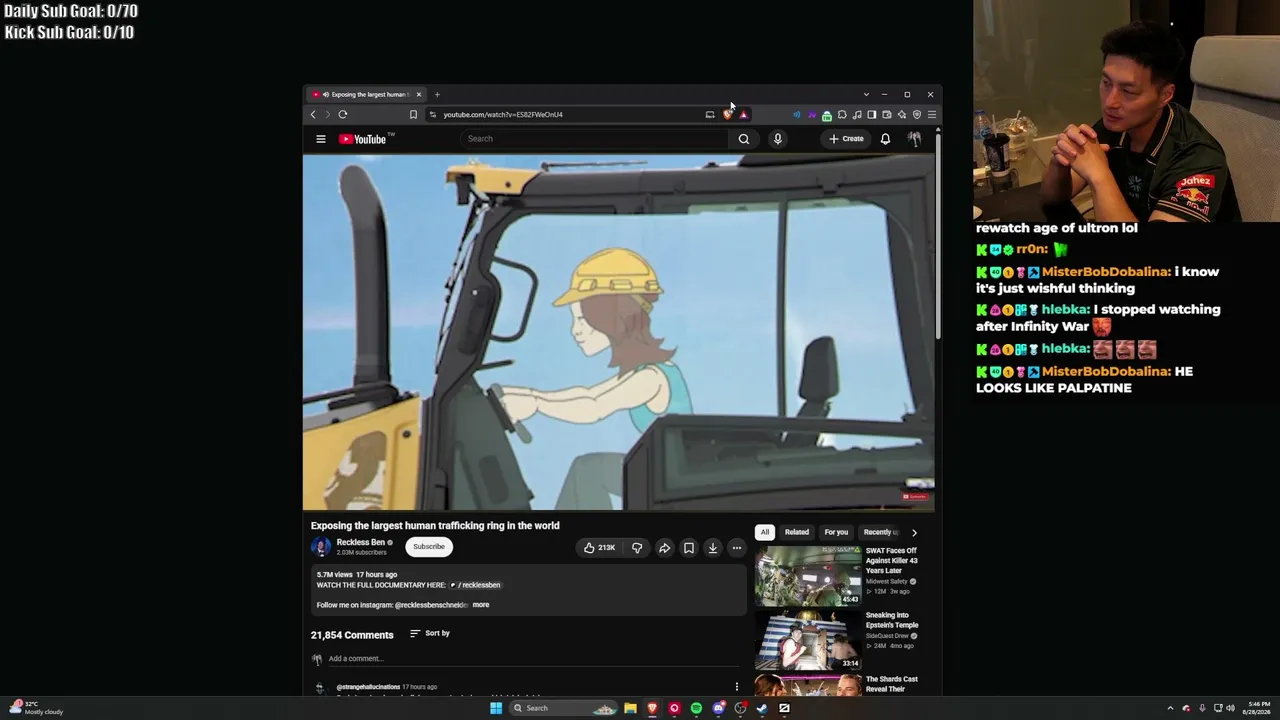Open the Brave browser taskbar icon
The width and height of the screenshot is (1280, 720).
point(652,708)
